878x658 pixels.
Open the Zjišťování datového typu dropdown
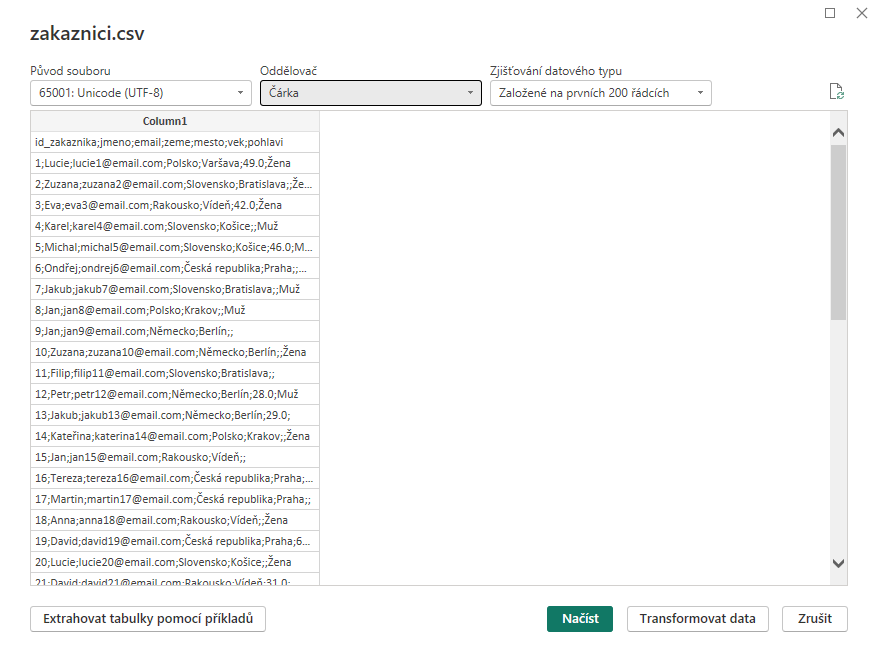[600, 93]
